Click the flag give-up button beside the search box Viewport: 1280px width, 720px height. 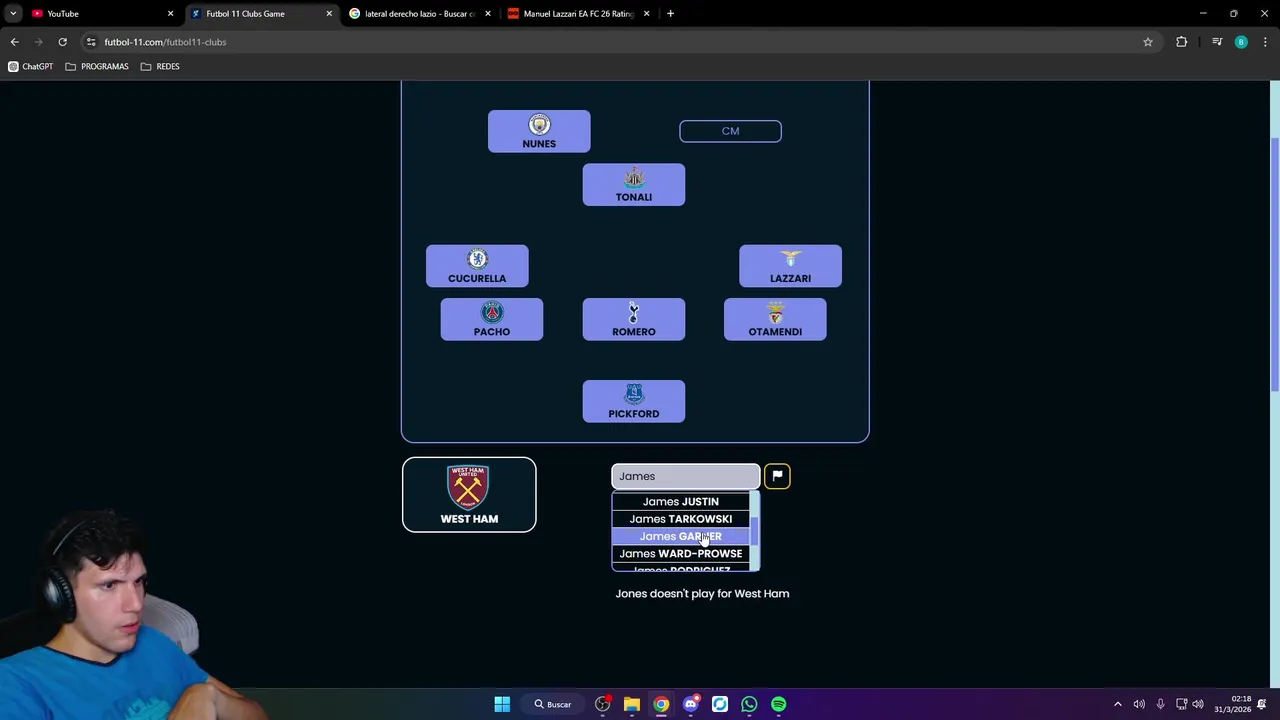pyautogui.click(x=777, y=476)
